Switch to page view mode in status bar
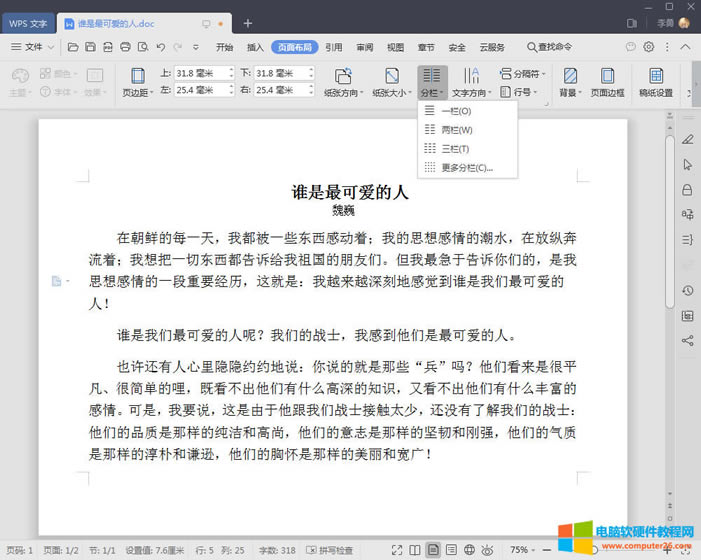 click(x=432, y=550)
